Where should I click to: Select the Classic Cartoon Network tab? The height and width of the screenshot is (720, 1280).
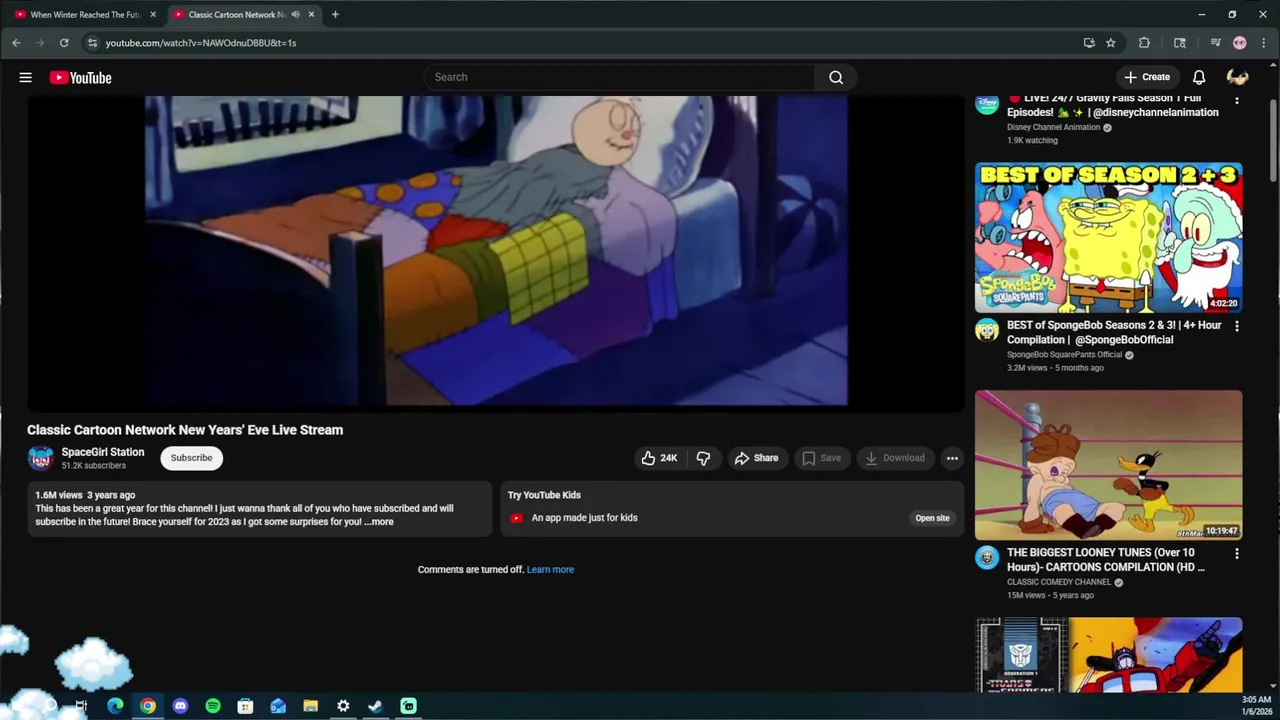pos(236,15)
